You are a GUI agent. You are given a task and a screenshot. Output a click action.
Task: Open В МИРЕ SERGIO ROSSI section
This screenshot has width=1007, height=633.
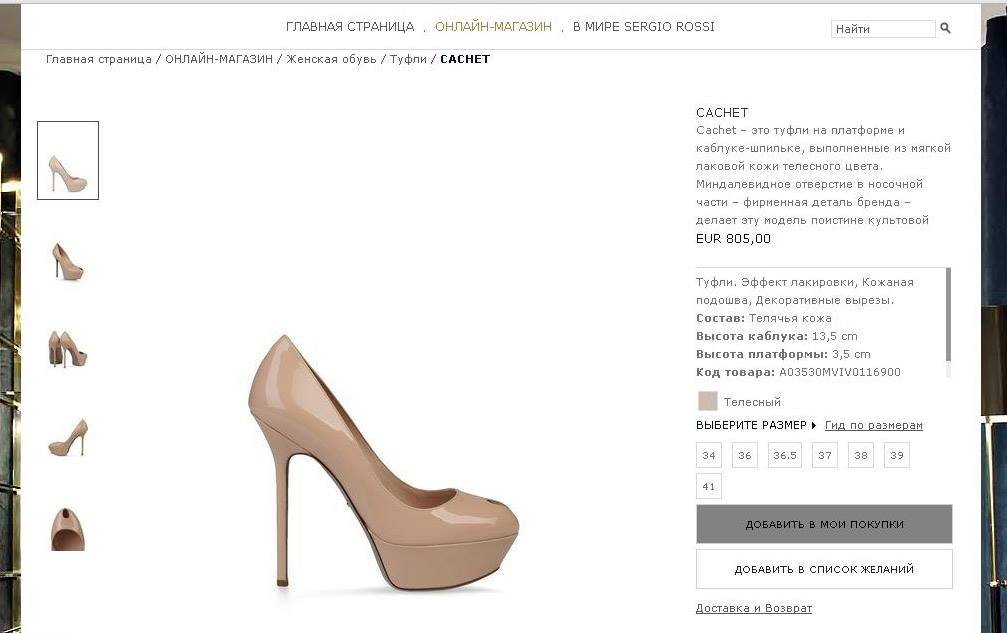point(644,27)
